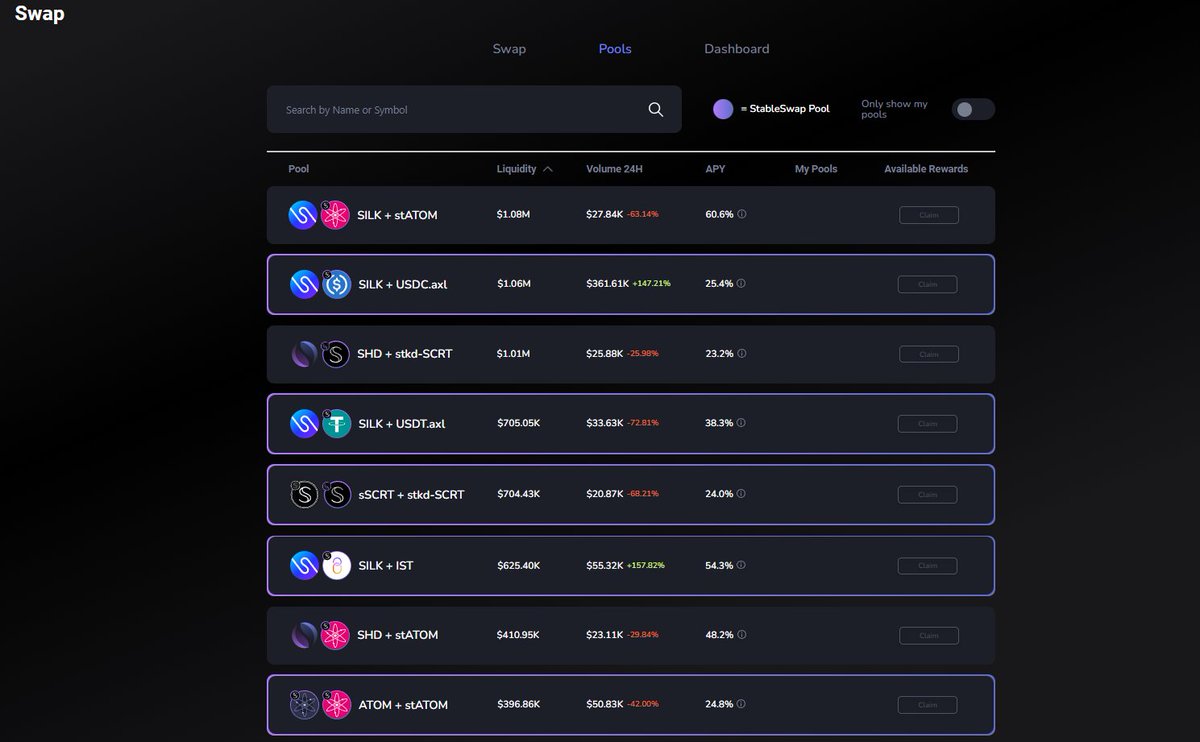The height and width of the screenshot is (742, 1200).
Task: Click the $705.05K liquidity value
Action: pos(519,423)
